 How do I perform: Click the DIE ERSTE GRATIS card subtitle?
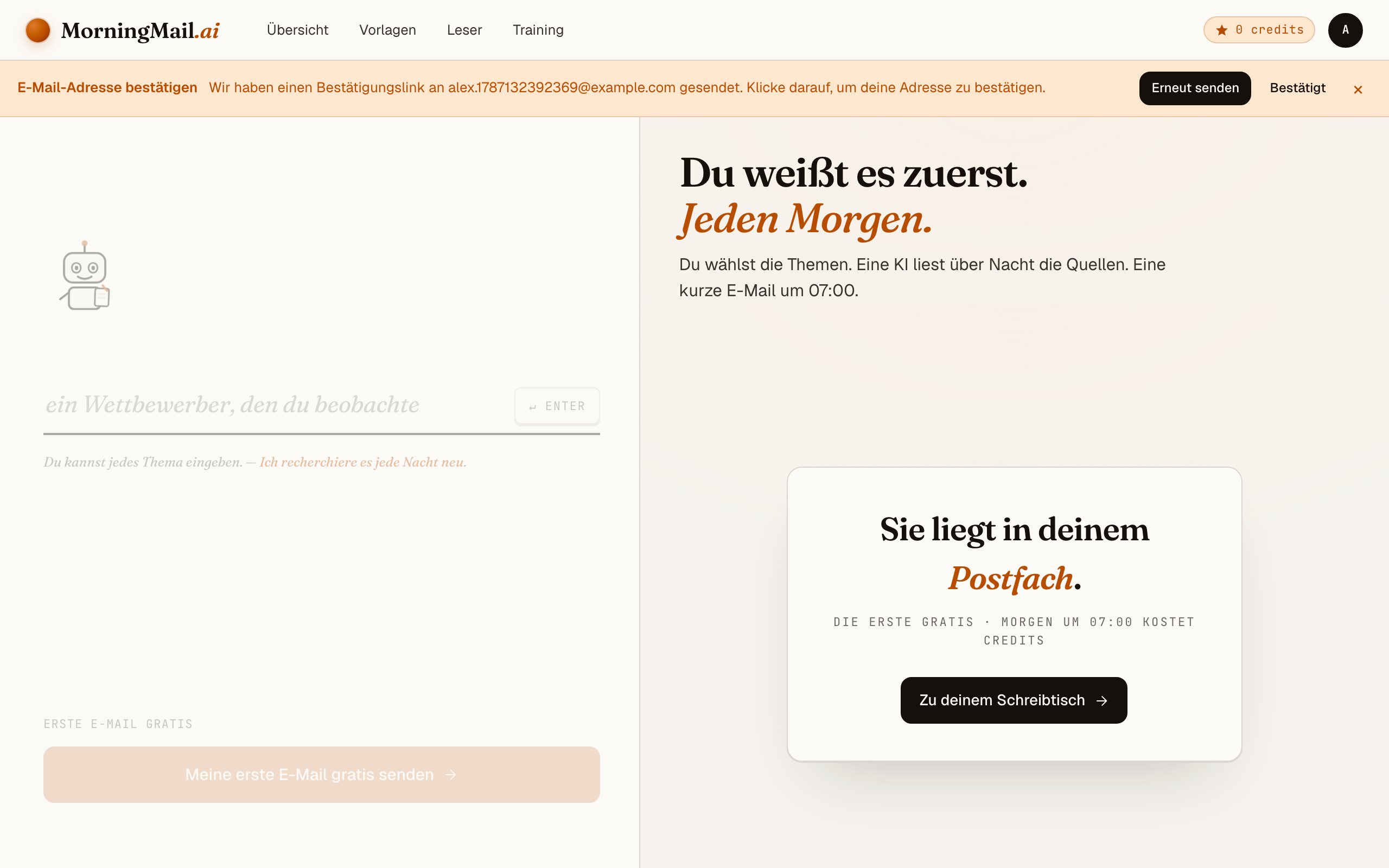coord(1014,631)
